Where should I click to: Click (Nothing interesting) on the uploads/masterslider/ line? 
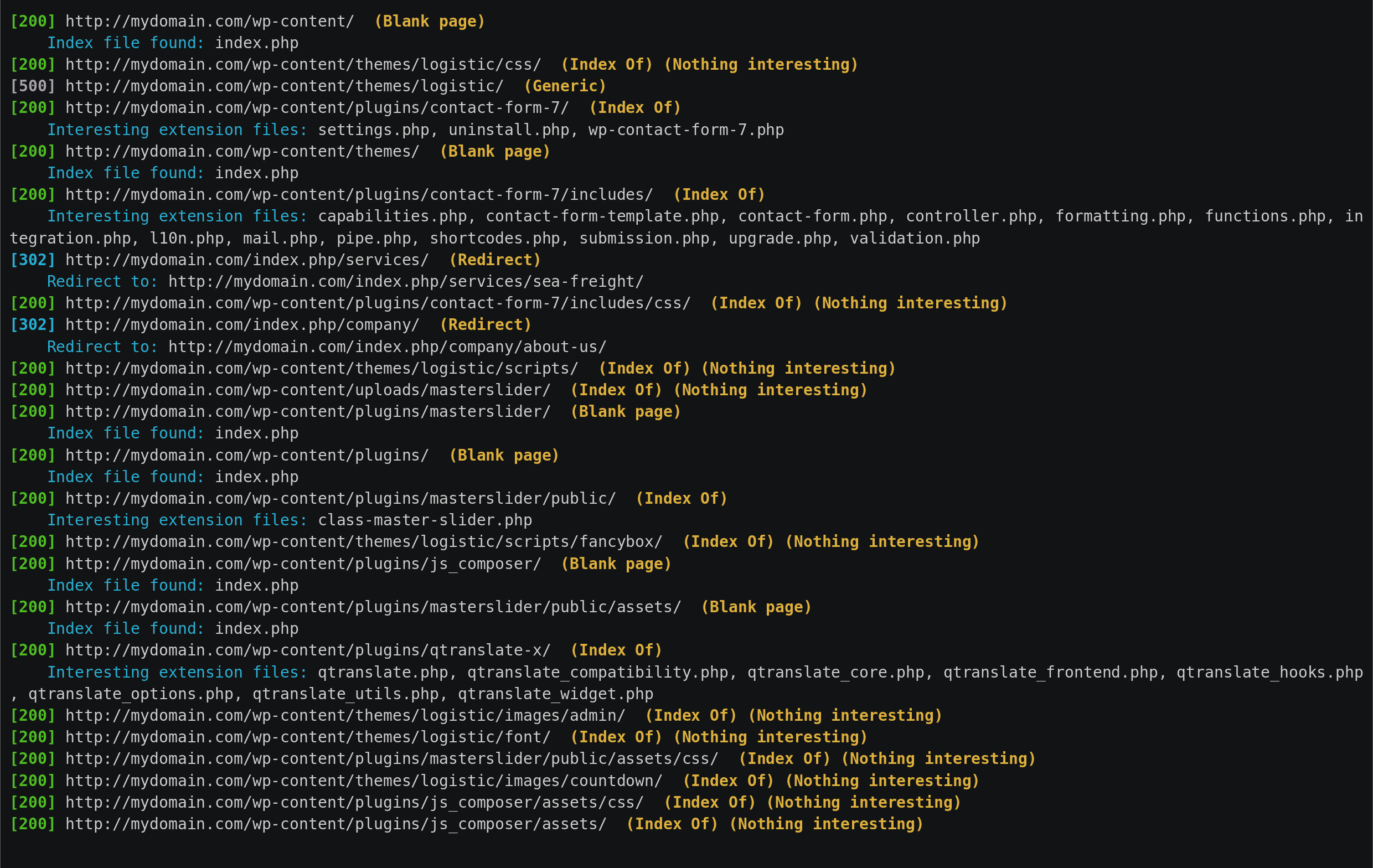(x=770, y=390)
